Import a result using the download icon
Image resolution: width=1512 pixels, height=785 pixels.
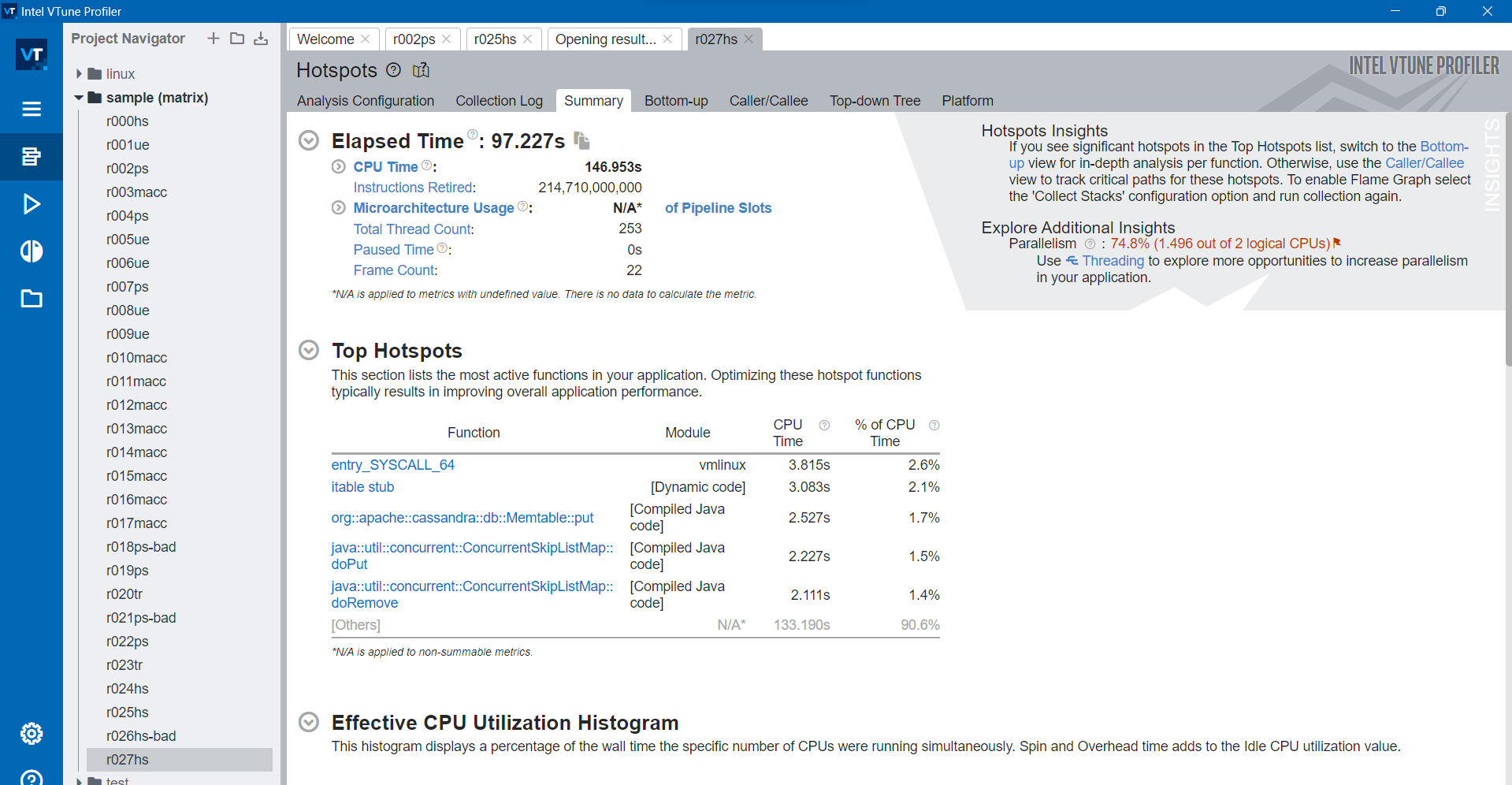(261, 38)
